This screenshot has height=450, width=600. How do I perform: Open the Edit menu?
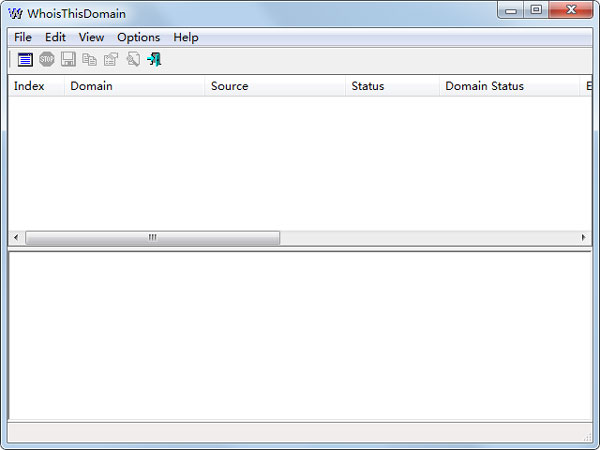click(55, 38)
